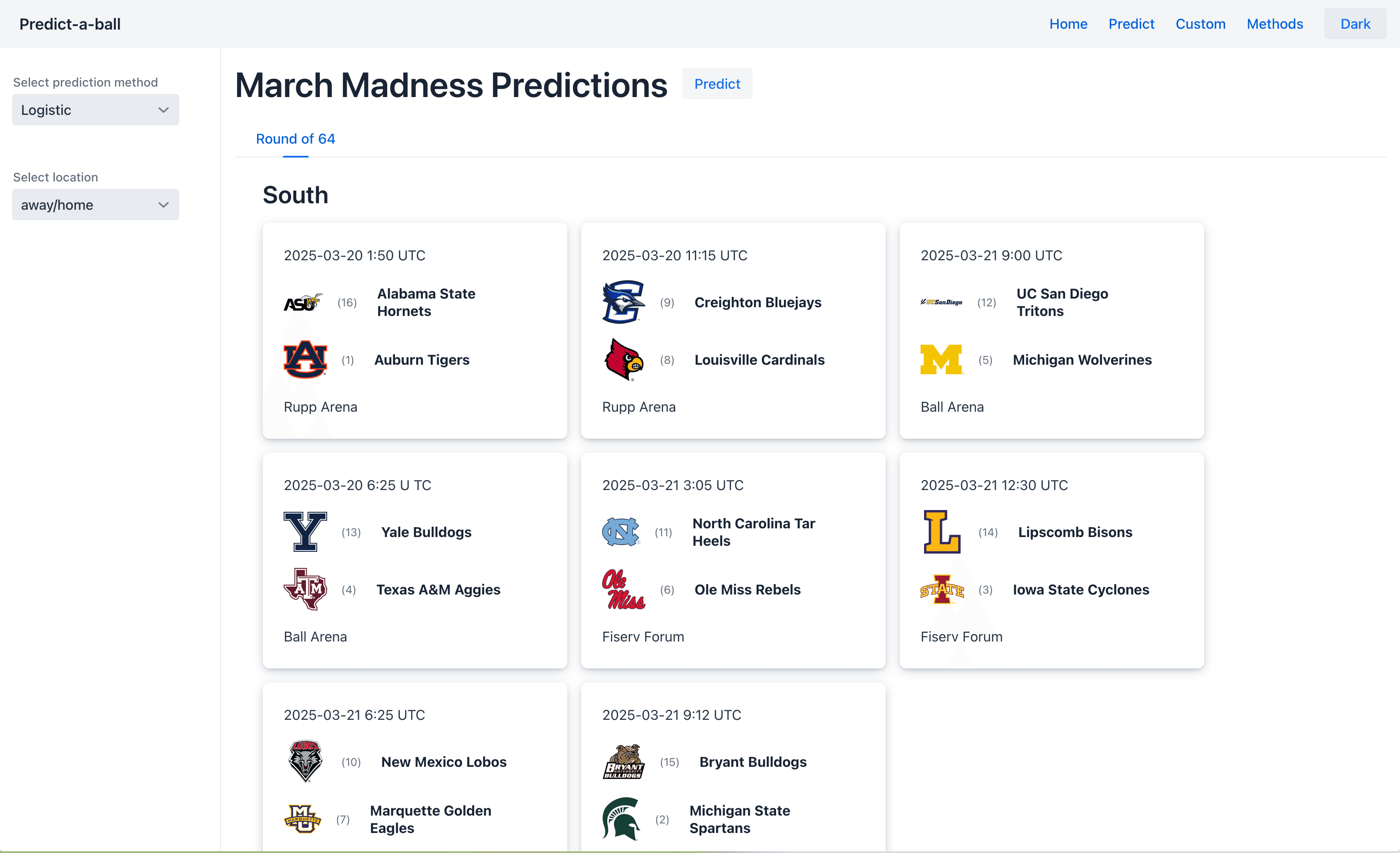Click the Ole Miss Rebels logo
This screenshot has height=853, width=1400.
coord(623,589)
